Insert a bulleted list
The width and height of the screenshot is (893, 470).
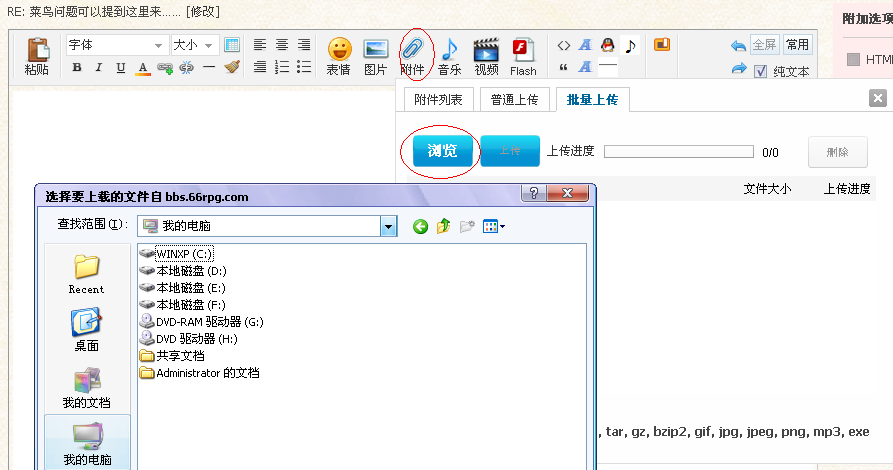pos(304,67)
